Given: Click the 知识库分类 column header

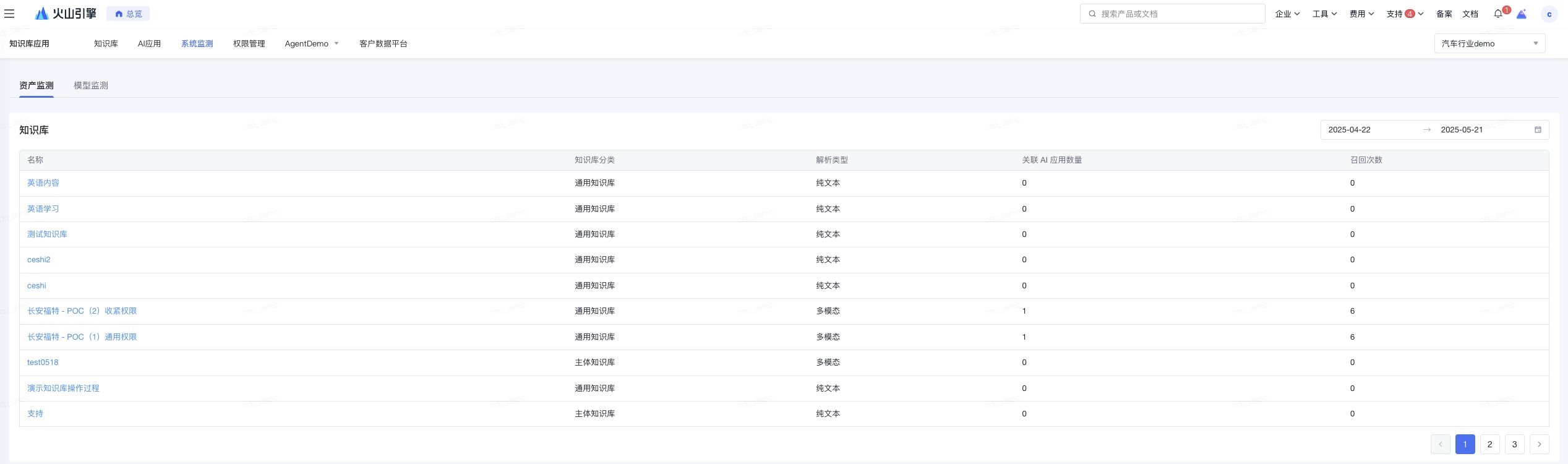Looking at the screenshot, I should pos(594,160).
